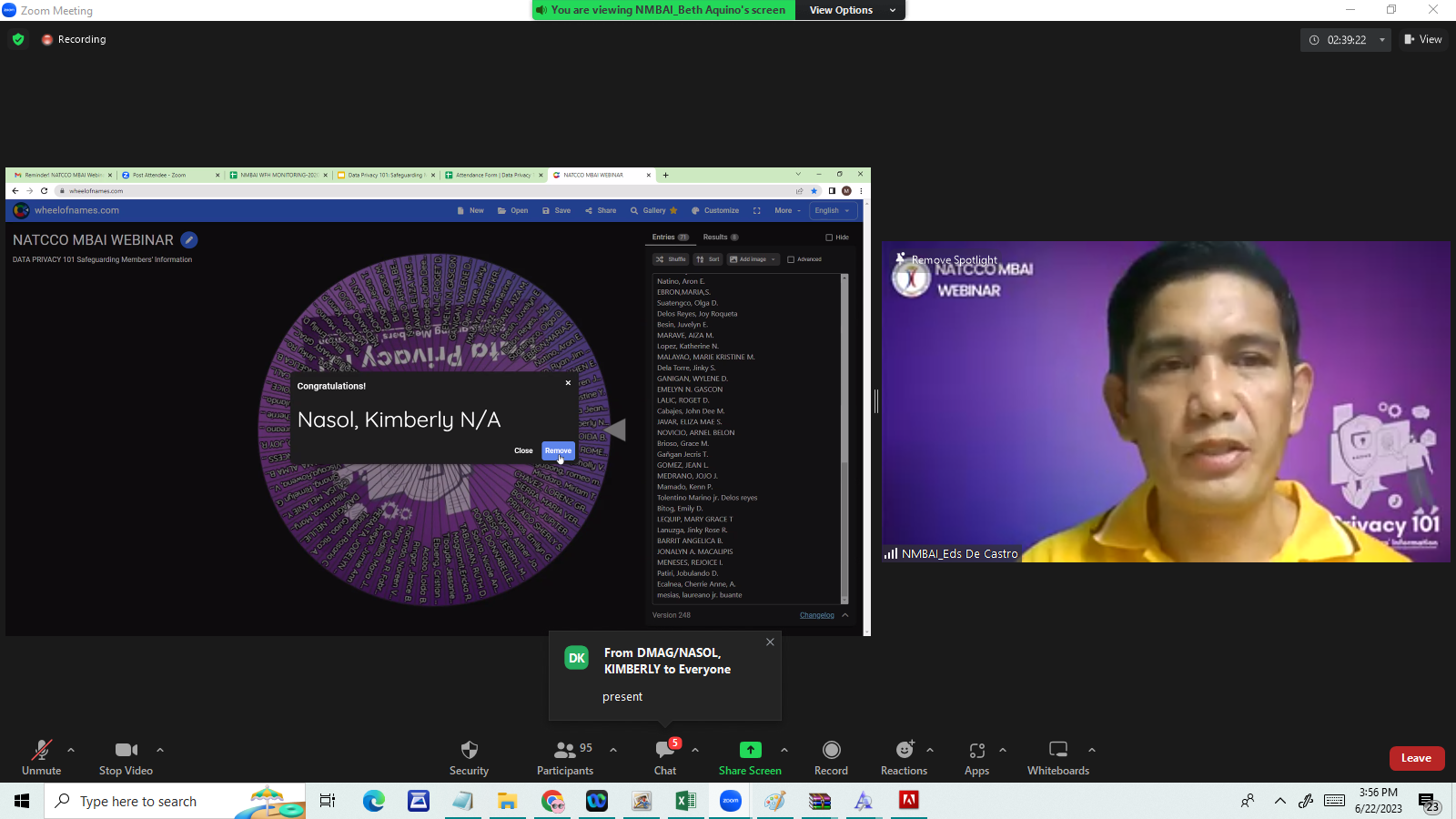Open Chrome from taskbar

coord(552,801)
